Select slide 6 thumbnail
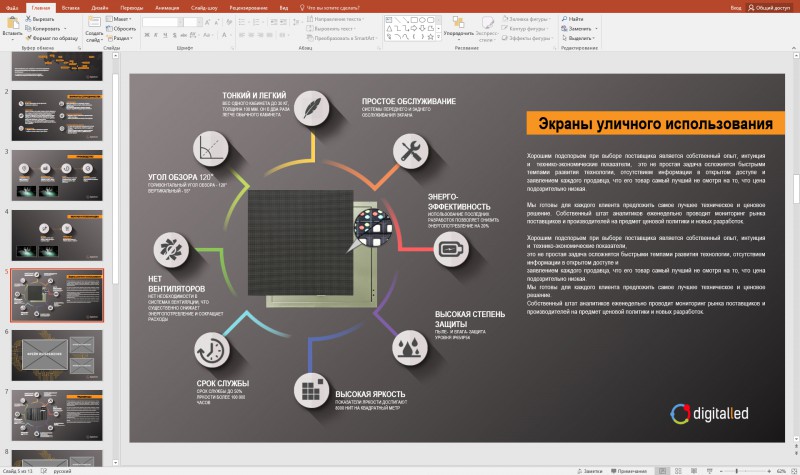 [x=57, y=355]
